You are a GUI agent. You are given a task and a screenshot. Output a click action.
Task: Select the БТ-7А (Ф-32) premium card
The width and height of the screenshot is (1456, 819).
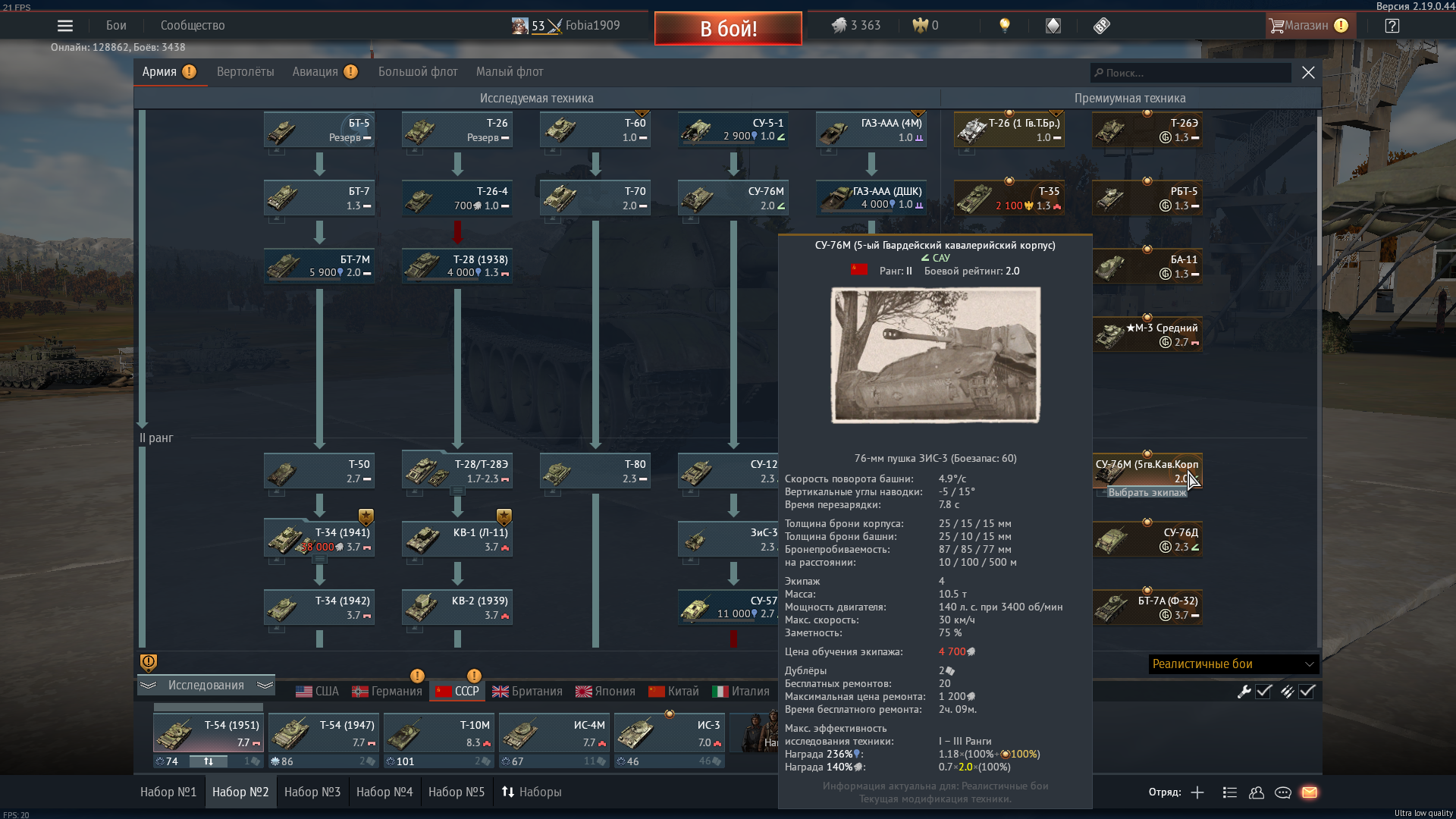(x=1147, y=607)
